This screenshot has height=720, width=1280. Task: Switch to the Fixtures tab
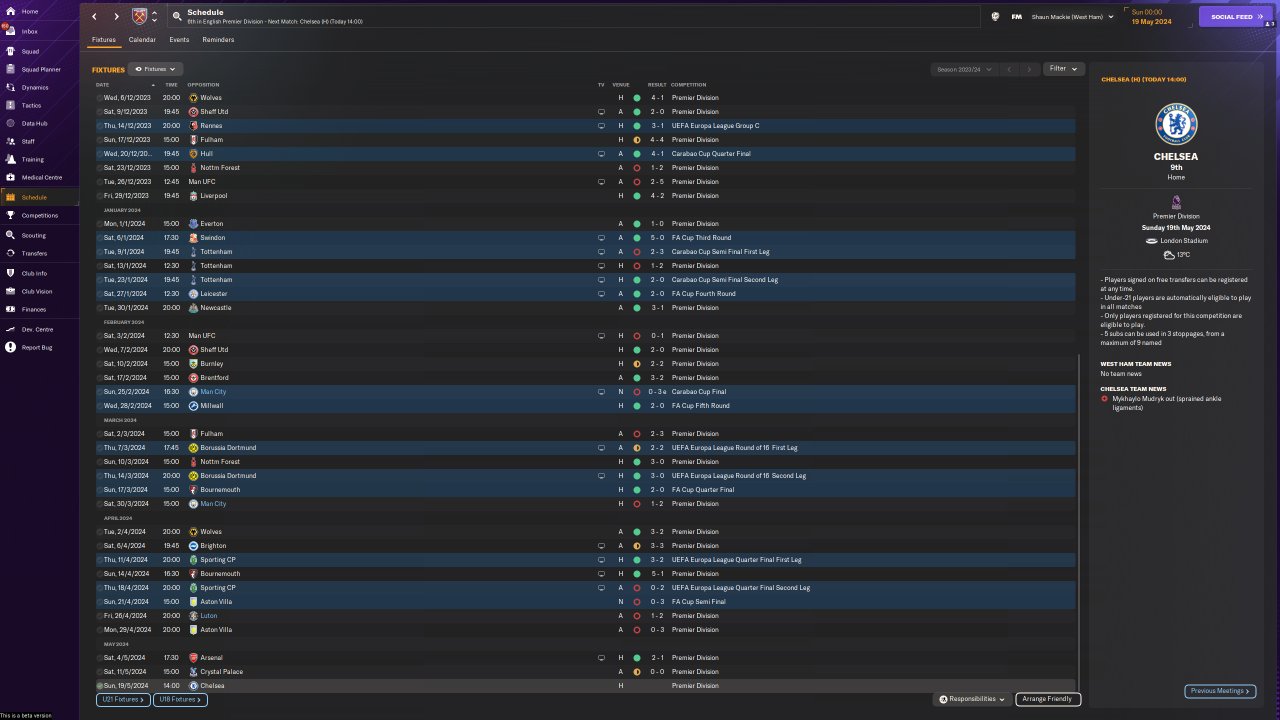(104, 40)
